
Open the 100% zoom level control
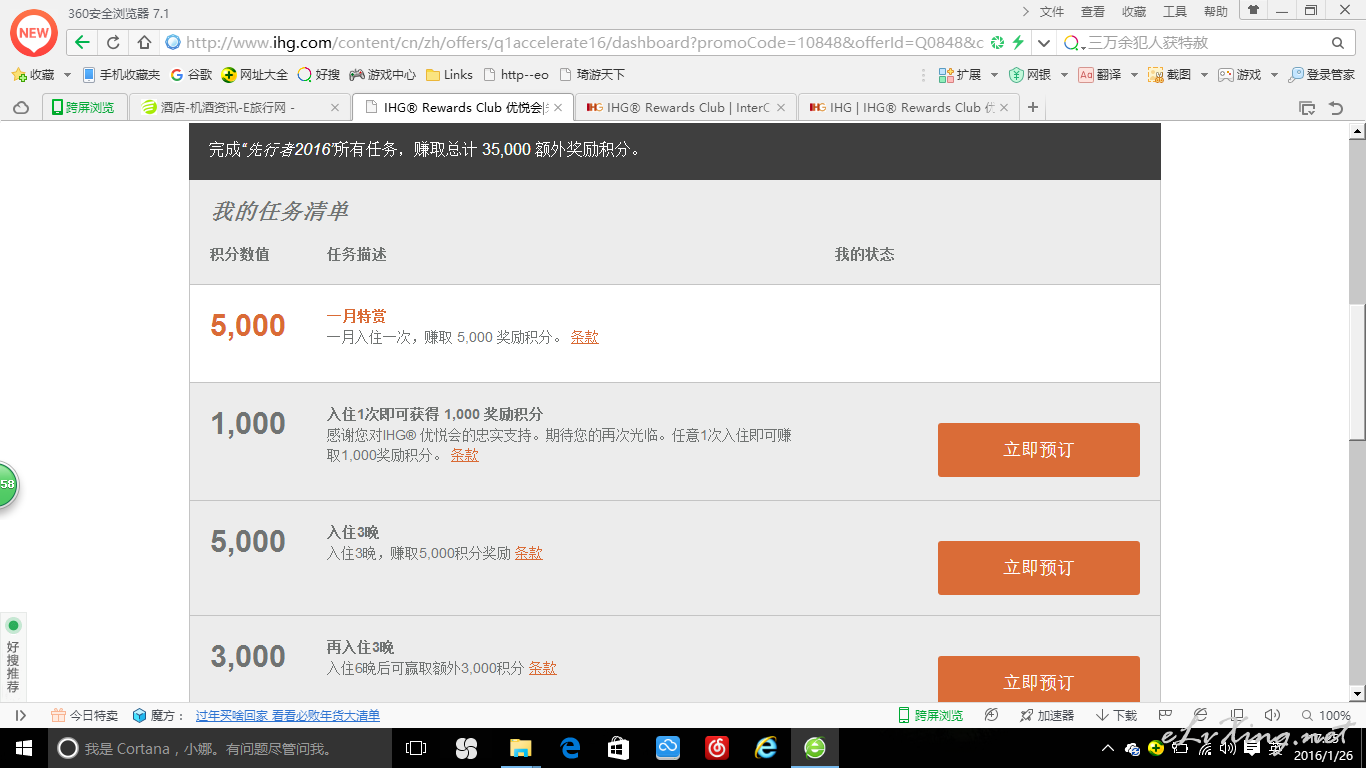(x=1327, y=716)
